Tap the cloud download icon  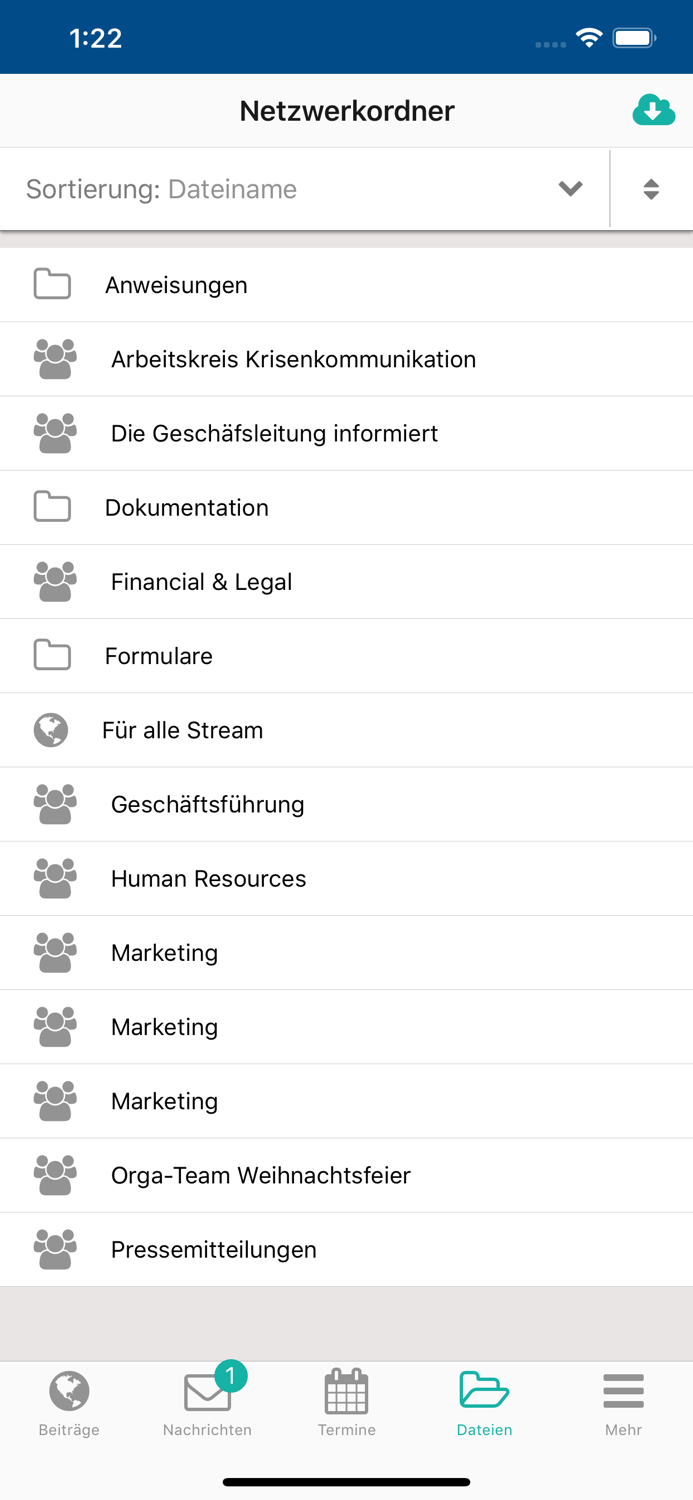pyautogui.click(x=653, y=110)
